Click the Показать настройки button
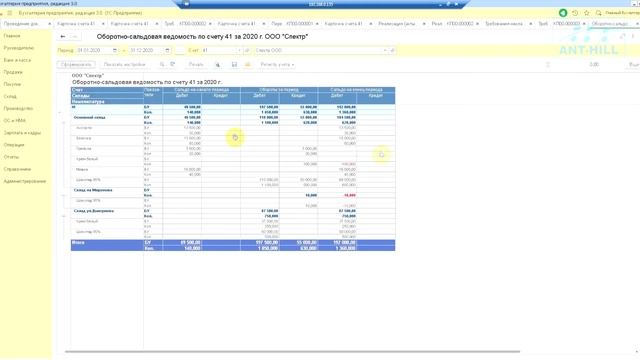 click(124, 64)
